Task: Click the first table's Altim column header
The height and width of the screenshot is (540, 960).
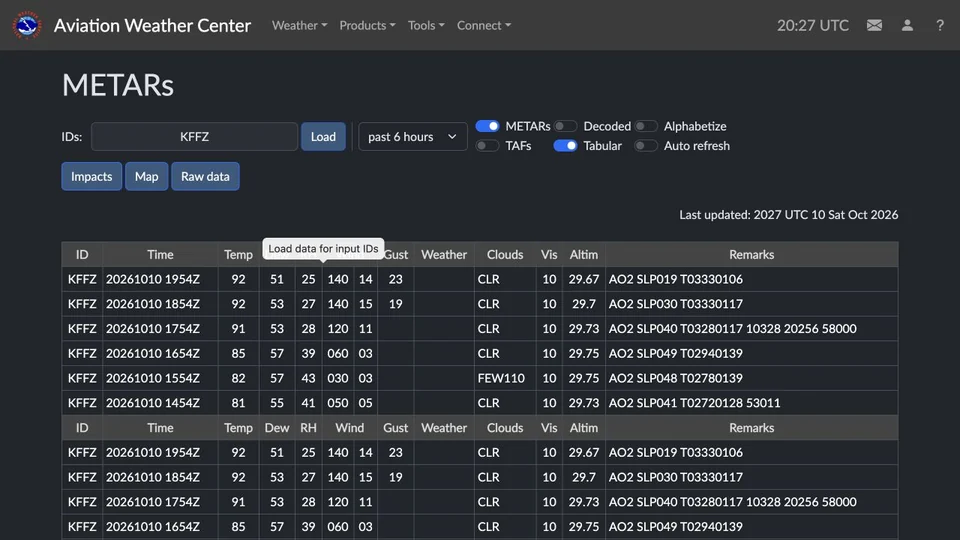Action: (x=584, y=255)
